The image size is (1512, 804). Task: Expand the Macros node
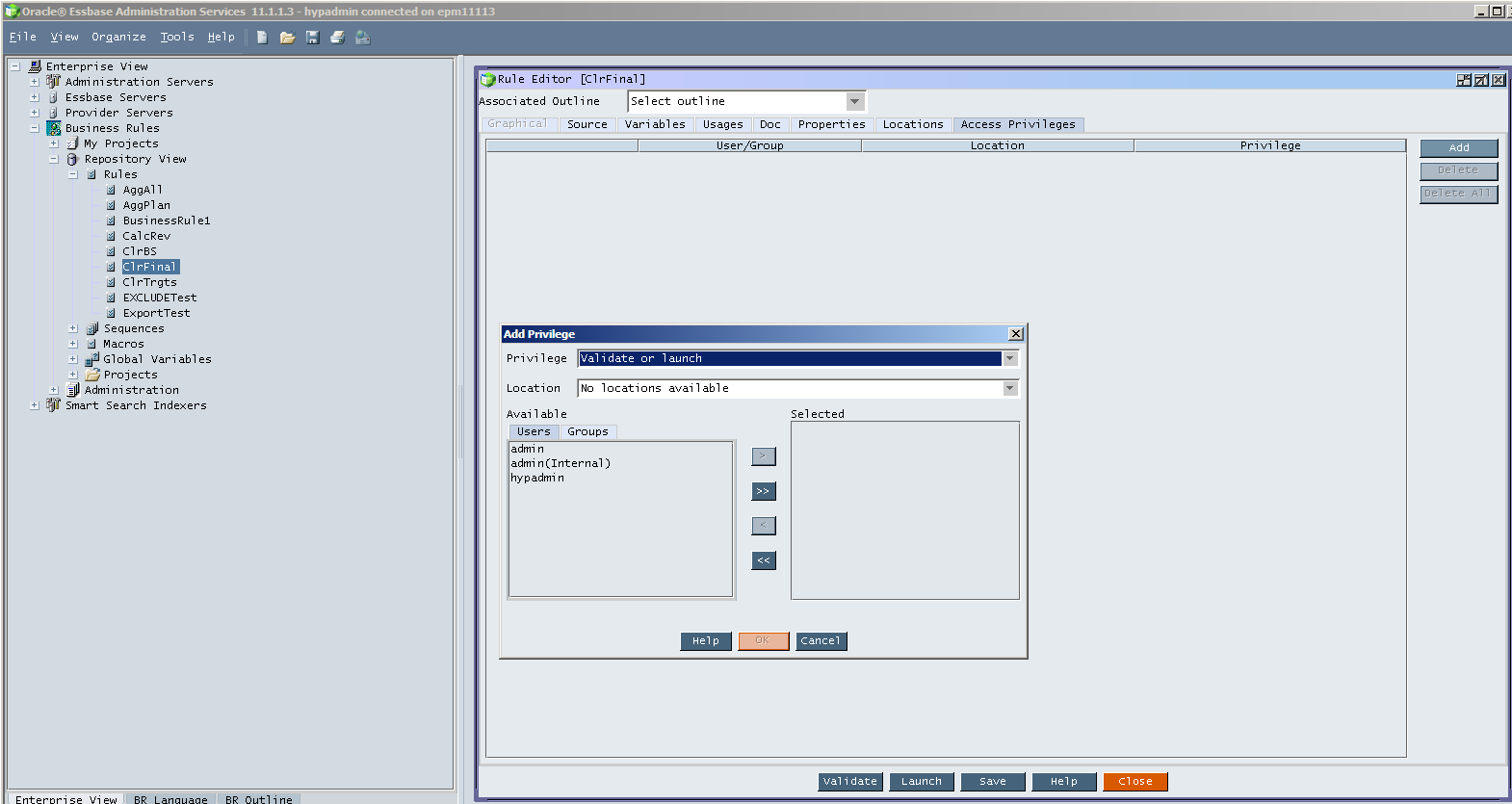coord(73,344)
